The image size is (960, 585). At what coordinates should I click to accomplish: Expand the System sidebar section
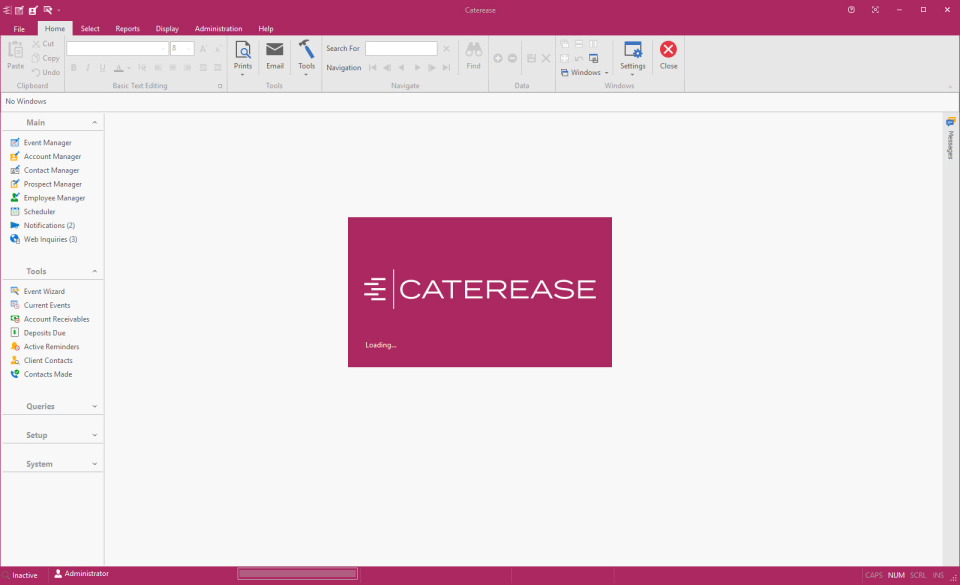click(94, 464)
